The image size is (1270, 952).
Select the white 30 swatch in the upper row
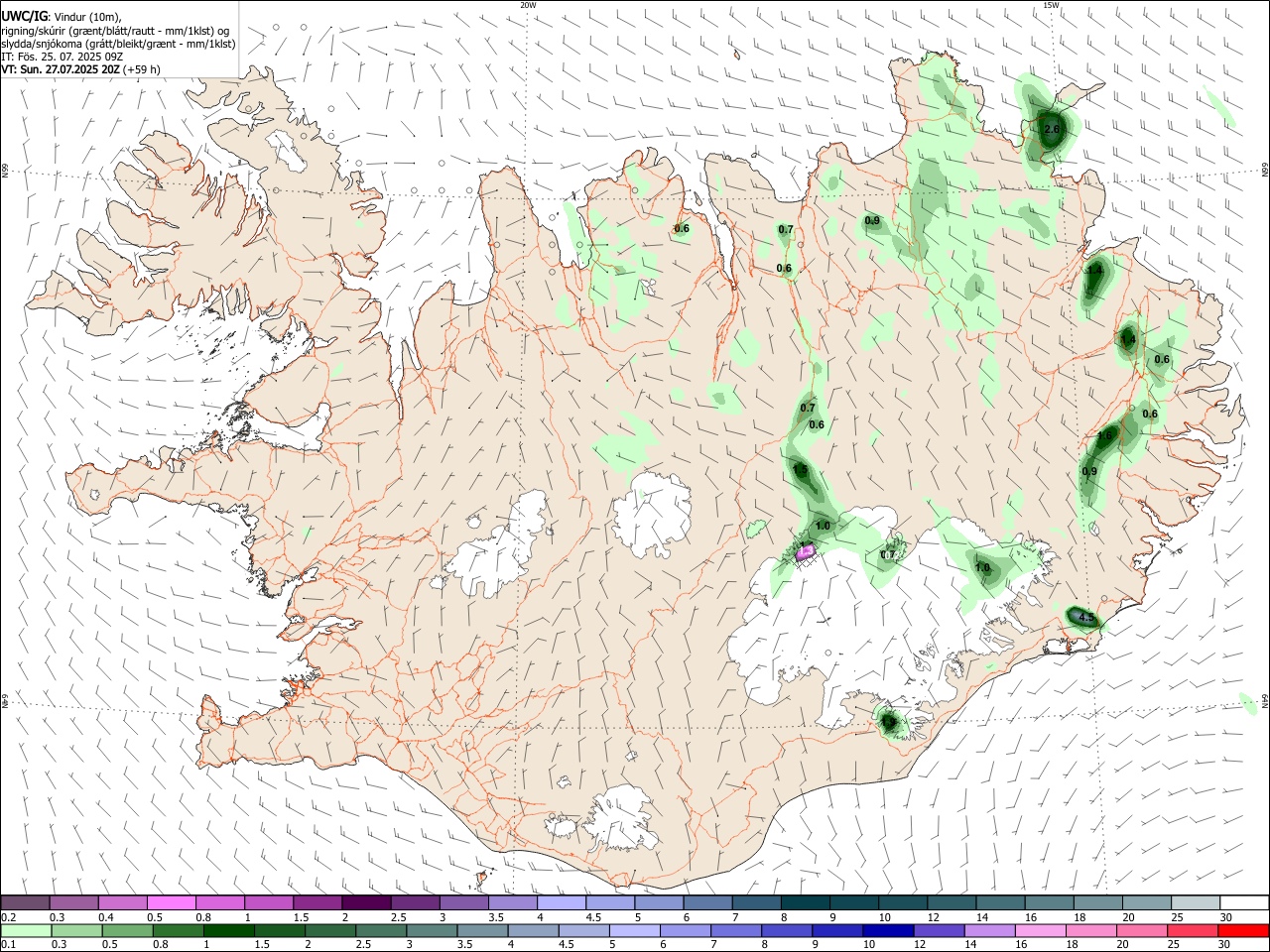(1244, 903)
